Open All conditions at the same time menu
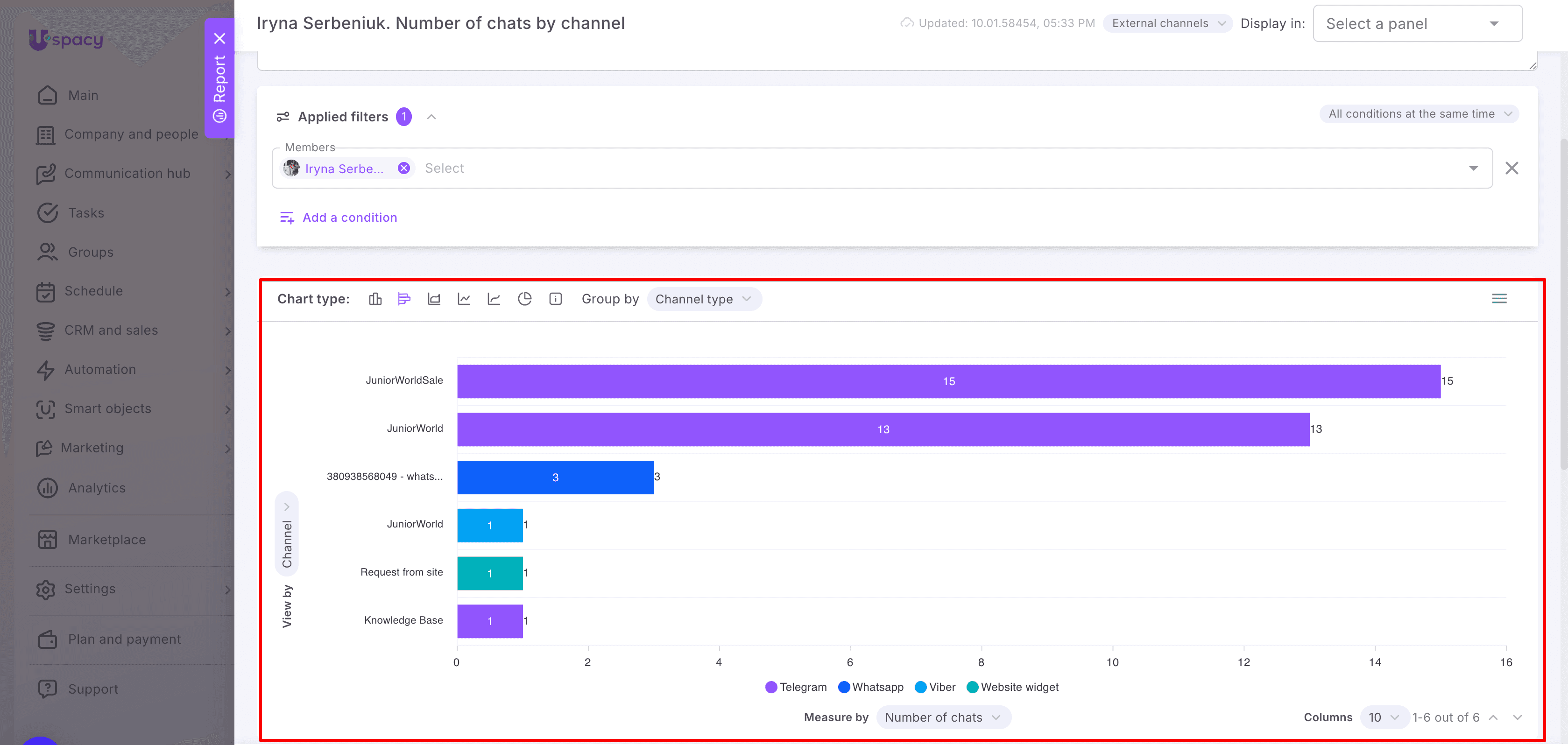 pyautogui.click(x=1419, y=114)
